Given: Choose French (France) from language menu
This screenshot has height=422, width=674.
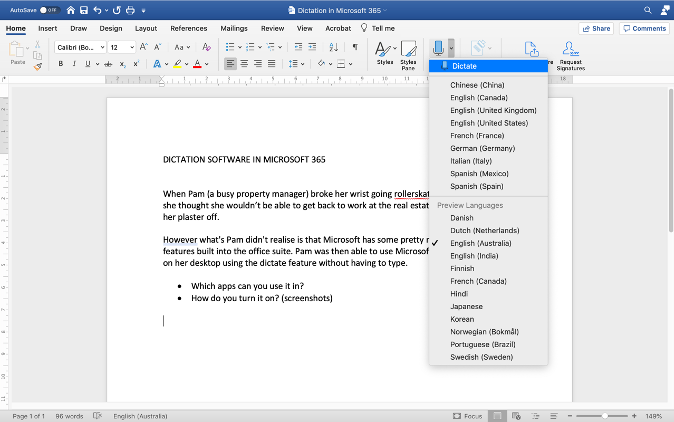Looking at the screenshot, I should pos(477,135).
